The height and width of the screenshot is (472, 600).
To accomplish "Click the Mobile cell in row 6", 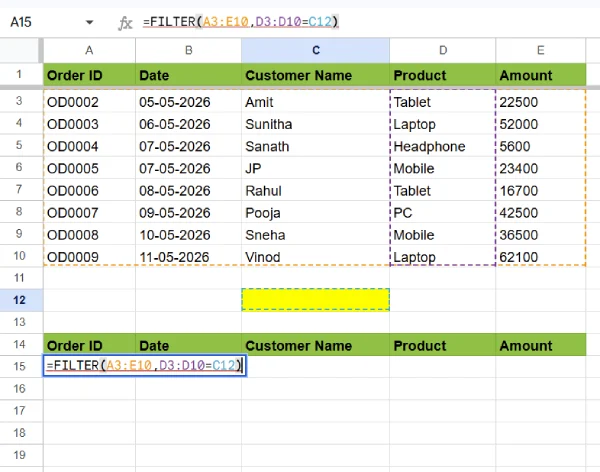I will [x=443, y=168].
